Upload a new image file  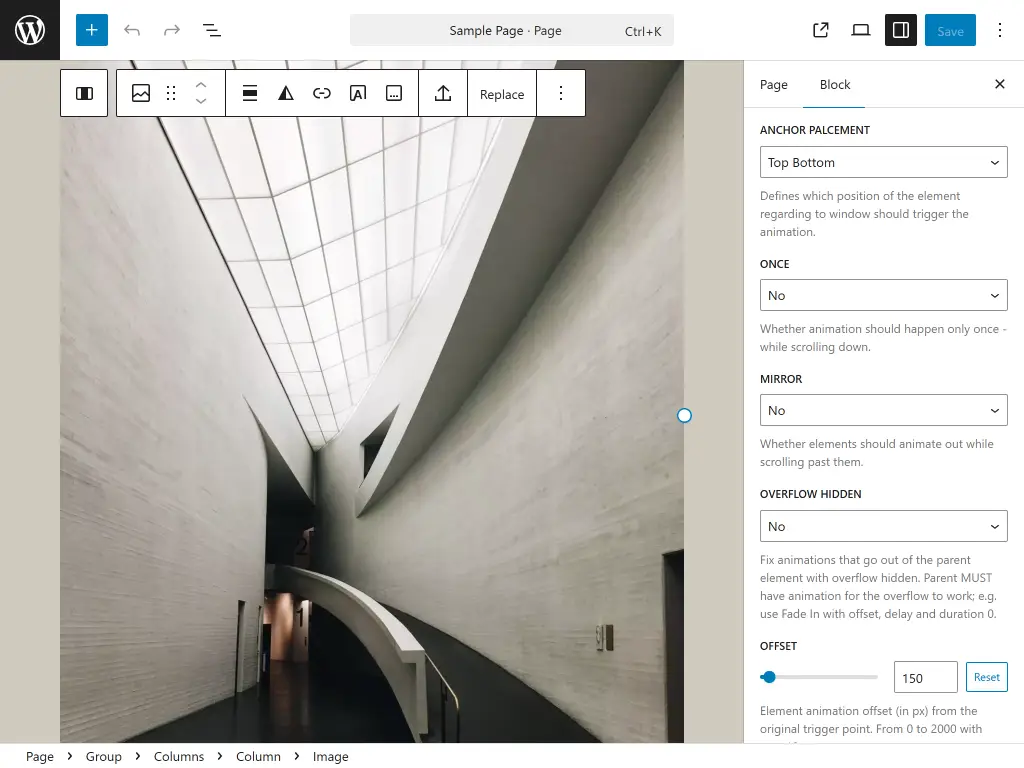(442, 92)
